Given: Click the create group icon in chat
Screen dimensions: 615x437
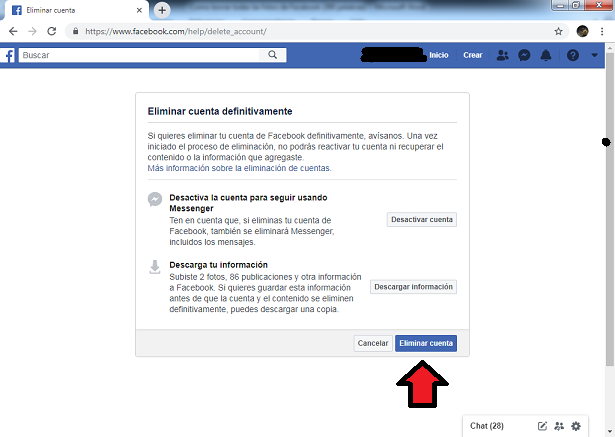Looking at the screenshot, I should (x=559, y=426).
